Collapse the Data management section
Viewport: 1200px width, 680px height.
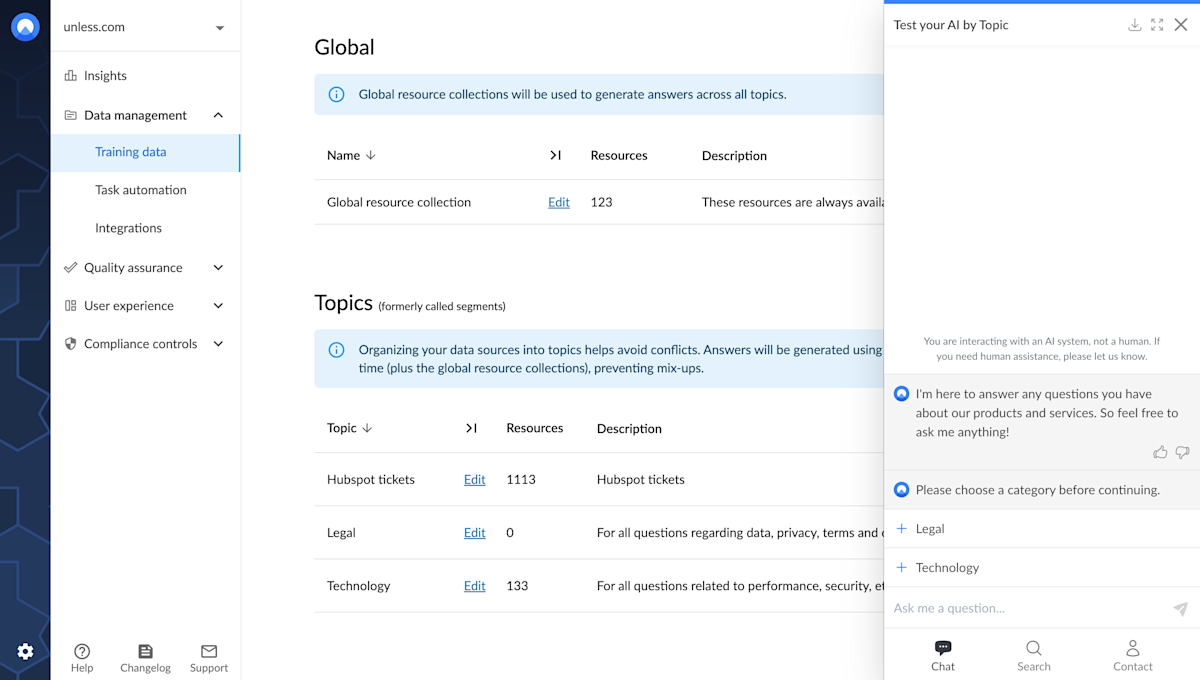point(218,115)
